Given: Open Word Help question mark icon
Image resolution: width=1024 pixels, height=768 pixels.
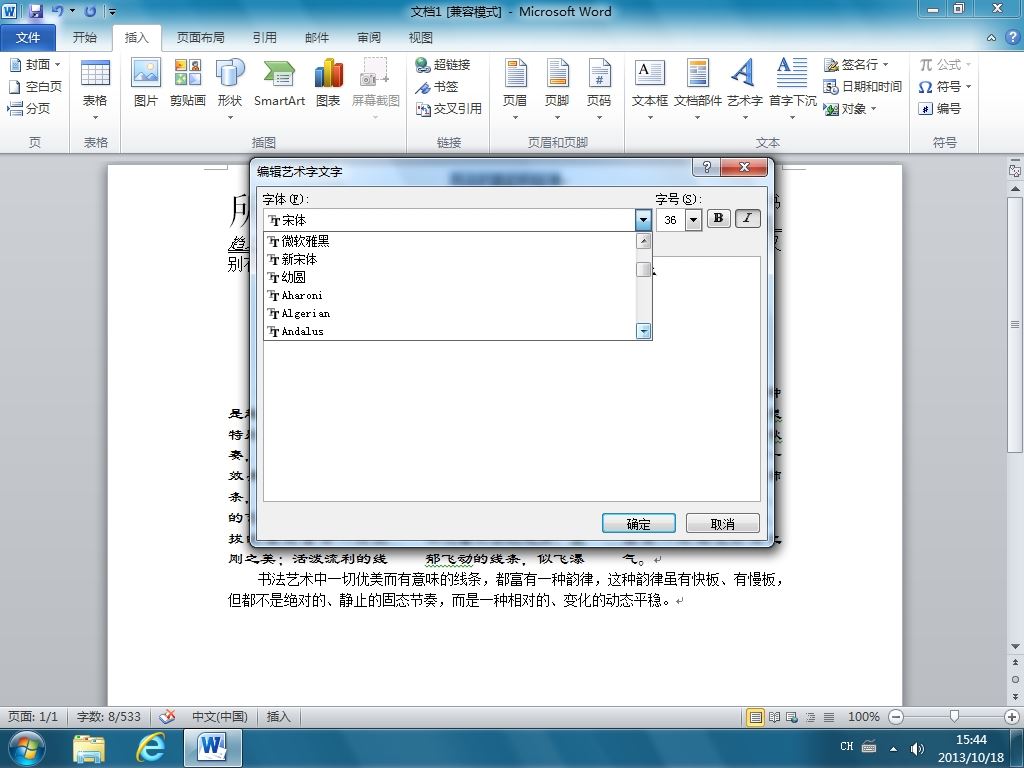Looking at the screenshot, I should (1013, 37).
